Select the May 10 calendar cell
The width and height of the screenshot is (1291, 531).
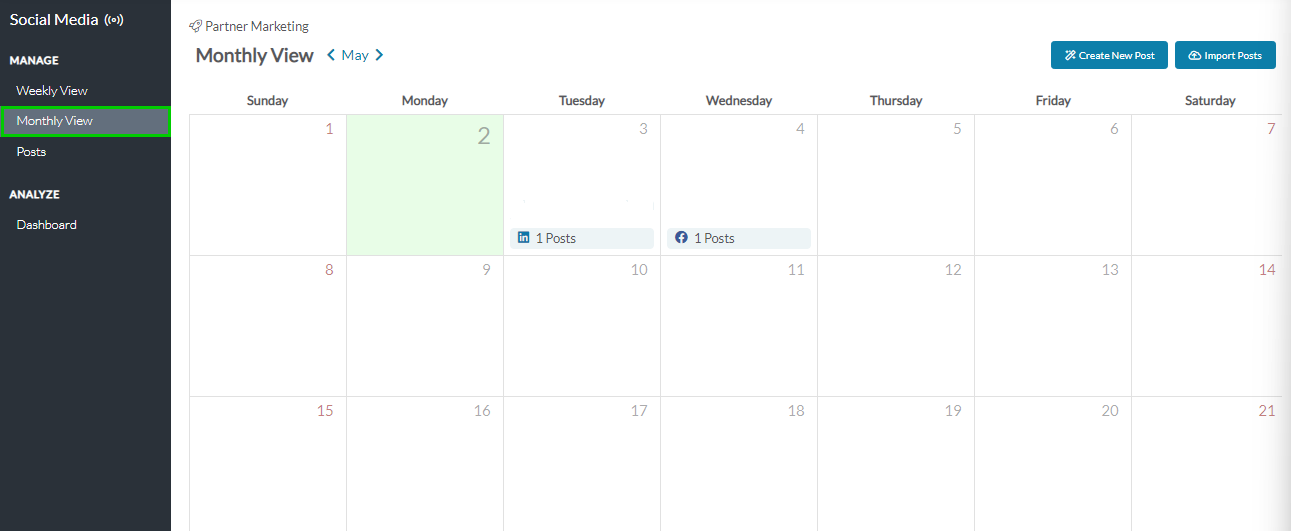582,326
